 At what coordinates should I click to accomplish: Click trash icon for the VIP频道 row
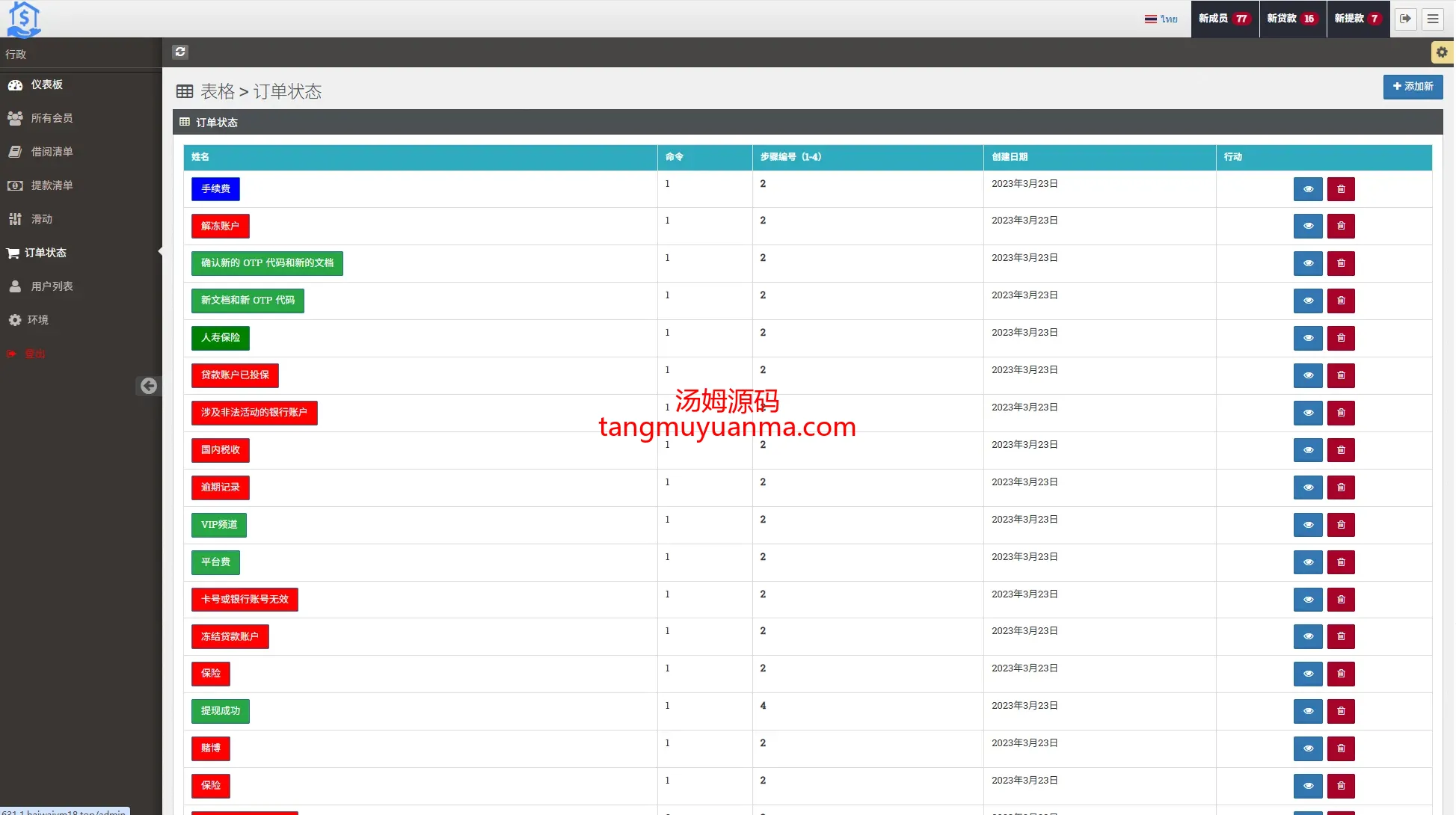tap(1340, 525)
